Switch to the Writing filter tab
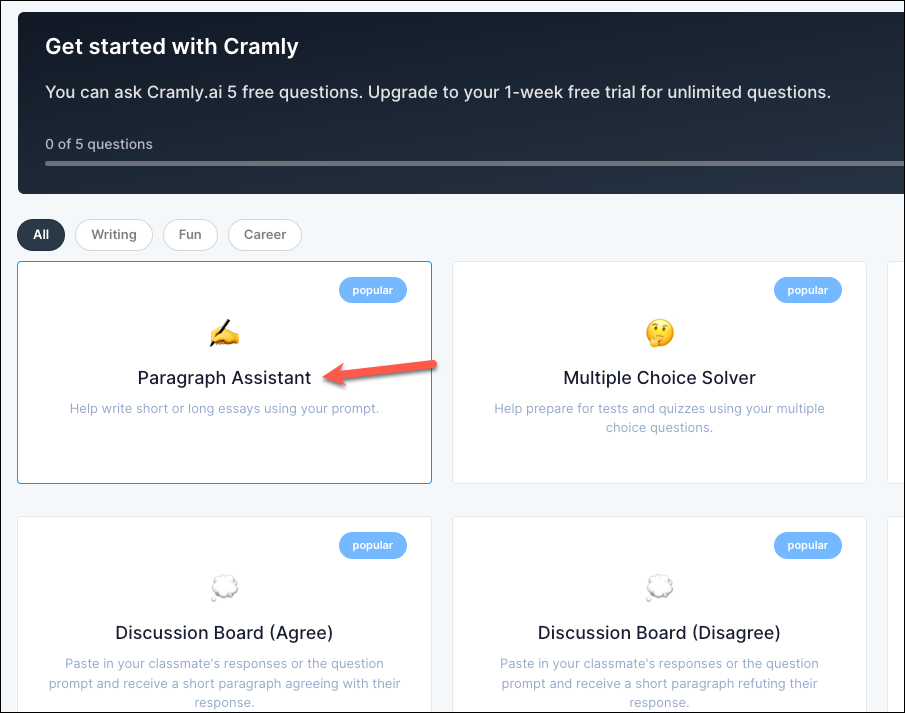The width and height of the screenshot is (905, 713). [114, 235]
